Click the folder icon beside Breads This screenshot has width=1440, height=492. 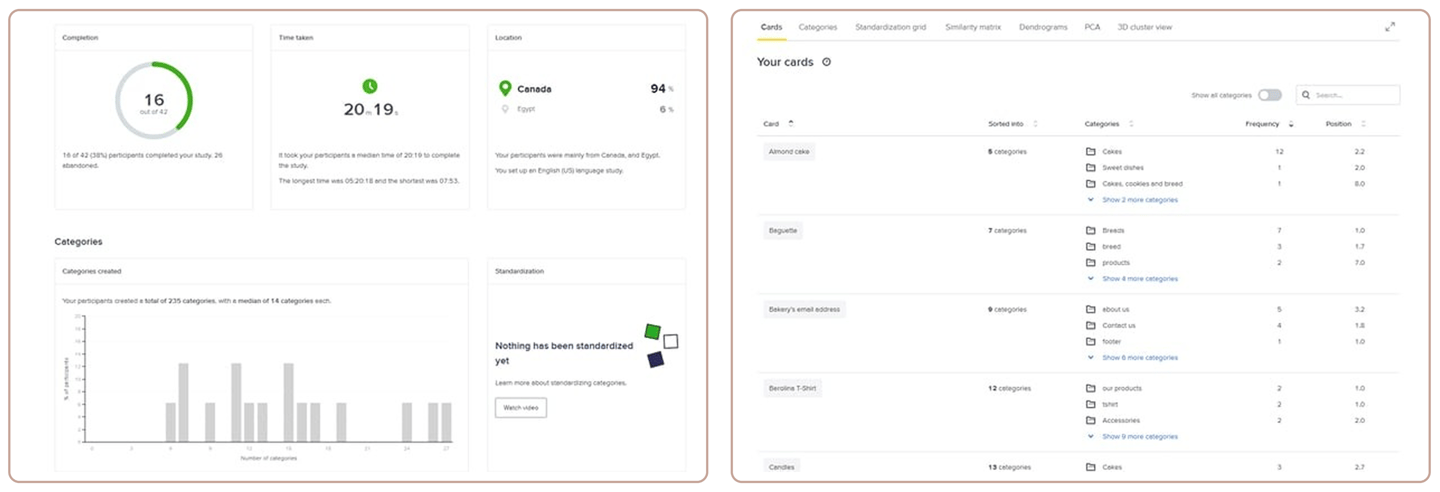click(x=1091, y=231)
